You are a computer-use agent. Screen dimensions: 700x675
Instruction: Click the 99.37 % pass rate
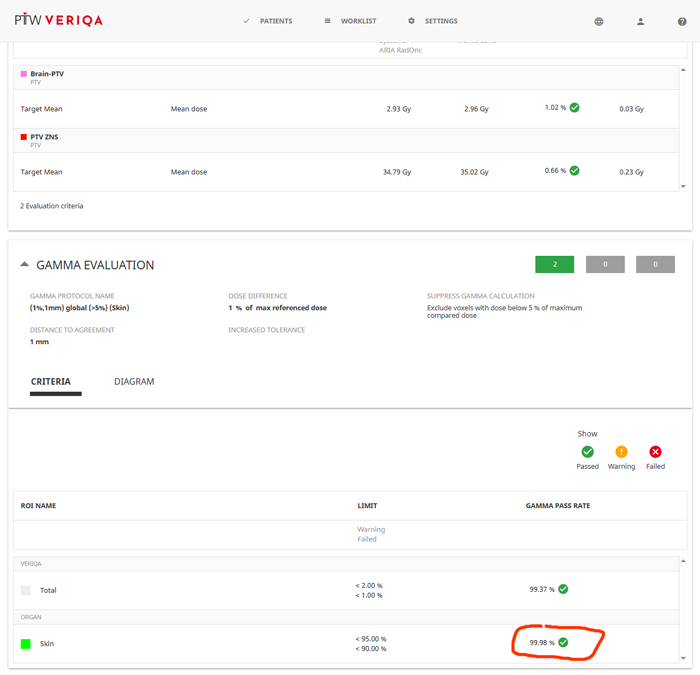click(542, 589)
